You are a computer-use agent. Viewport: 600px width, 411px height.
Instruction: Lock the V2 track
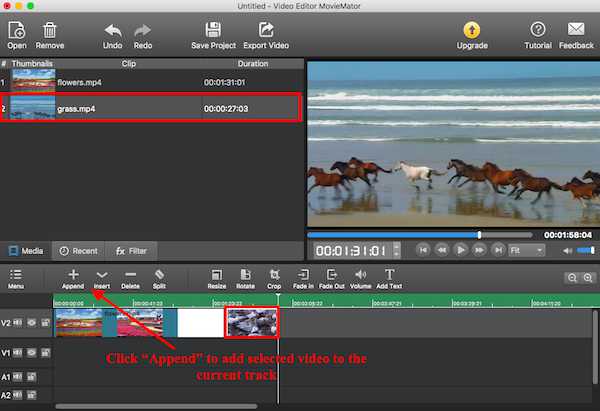[46, 323]
